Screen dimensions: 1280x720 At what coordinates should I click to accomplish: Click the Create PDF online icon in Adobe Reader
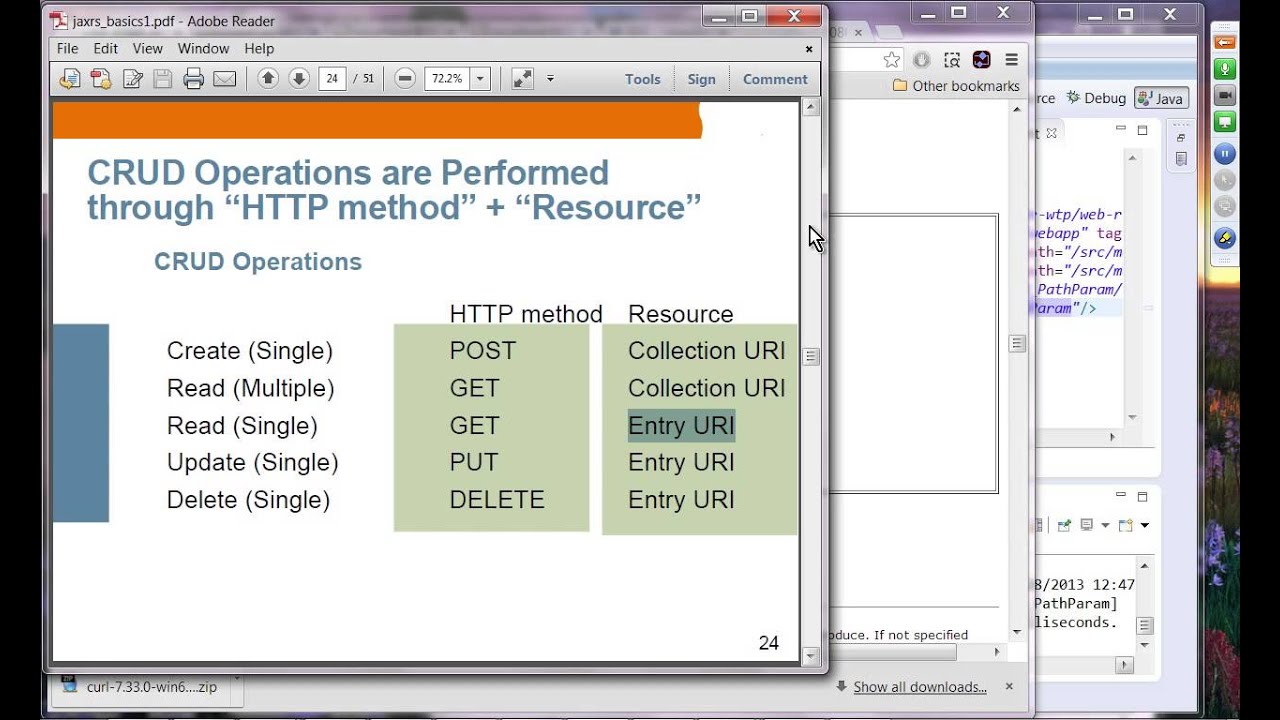tap(69, 79)
